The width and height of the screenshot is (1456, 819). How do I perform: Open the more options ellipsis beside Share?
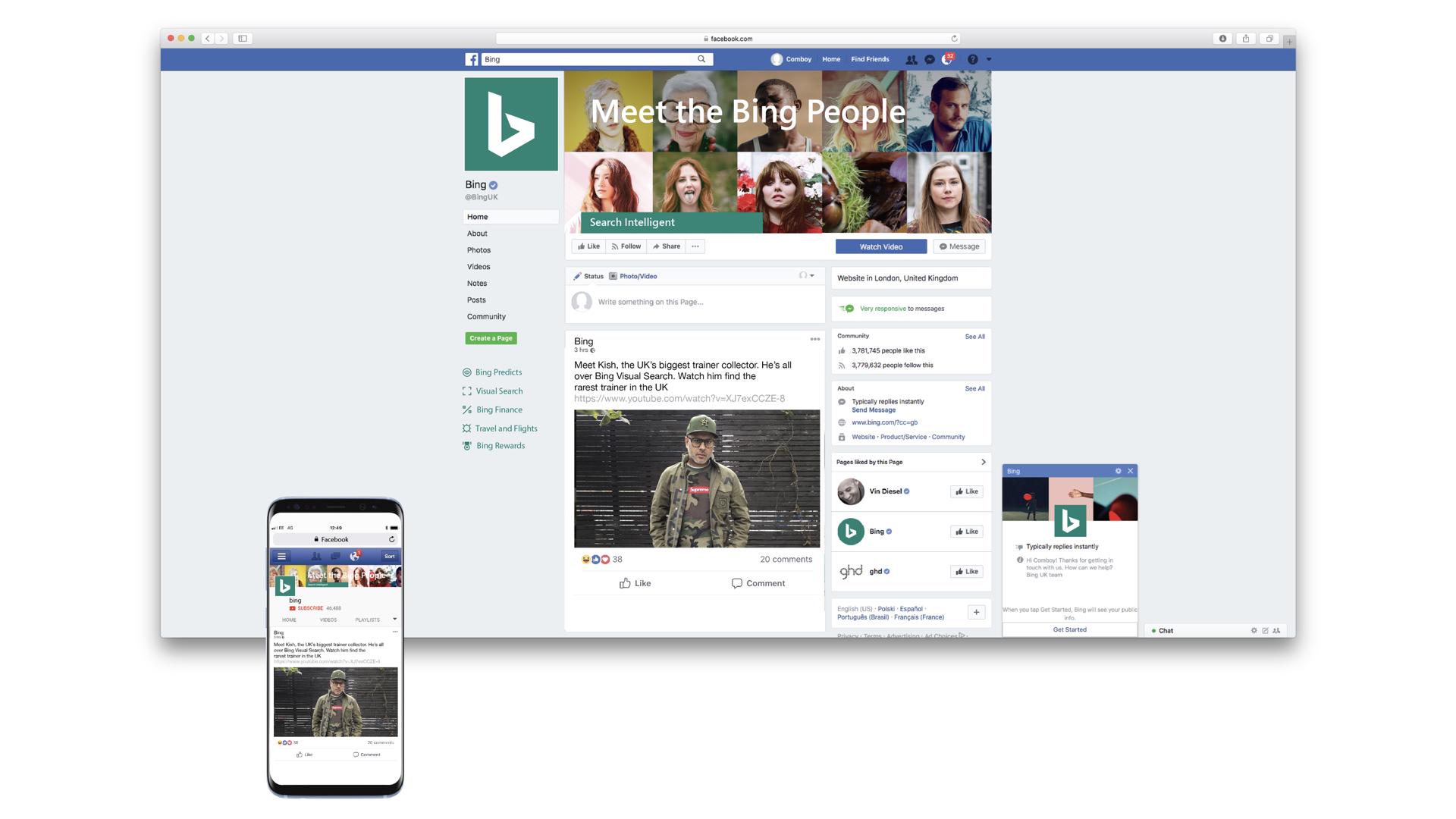[x=695, y=246]
